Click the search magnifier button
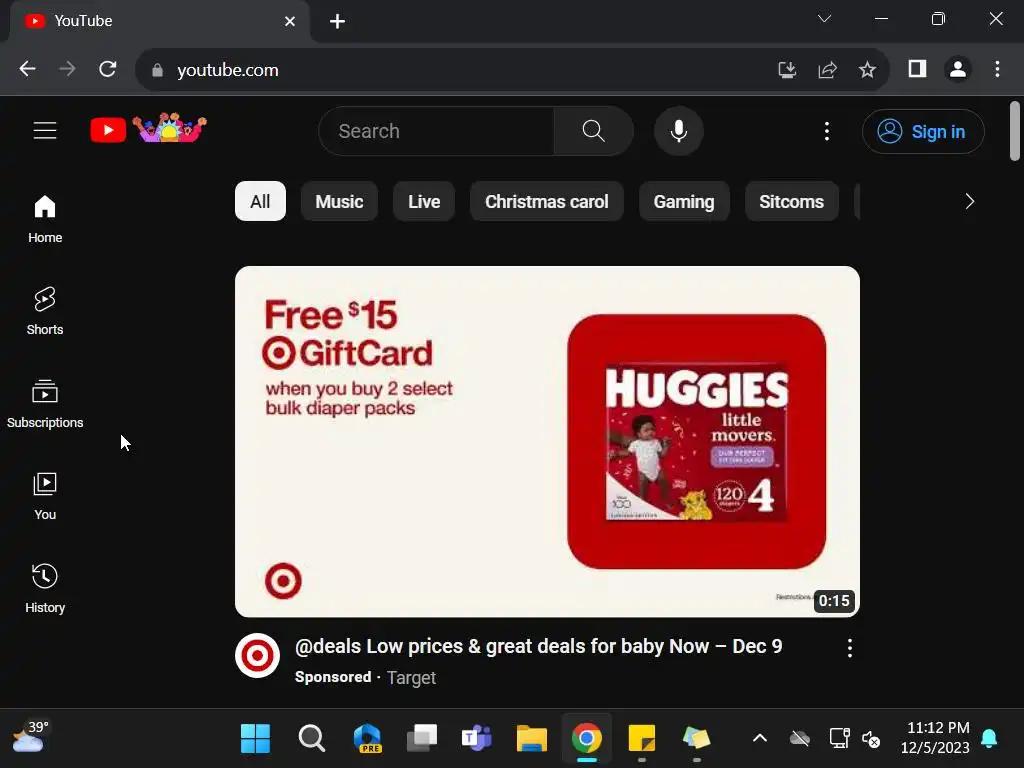Image resolution: width=1024 pixels, height=768 pixels. point(593,131)
